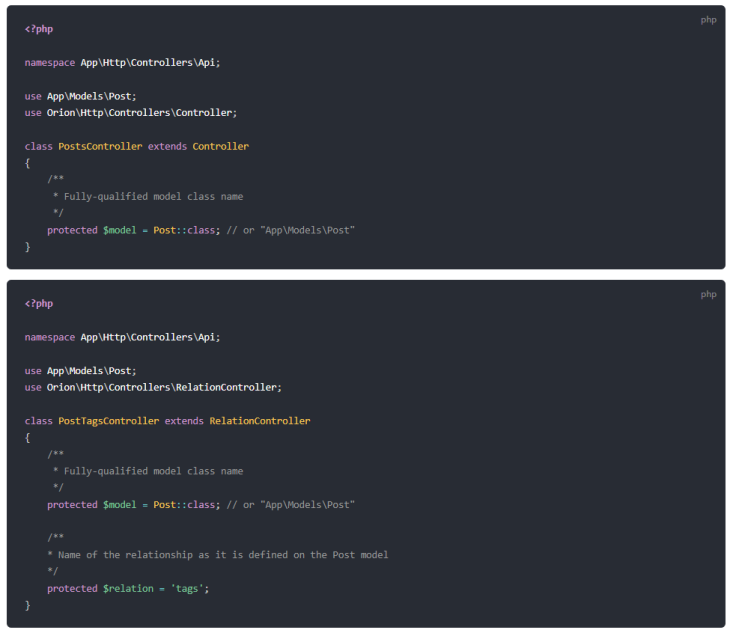Click the Orion RelationController use statement
Screen dimensions: 730x633
[164, 387]
